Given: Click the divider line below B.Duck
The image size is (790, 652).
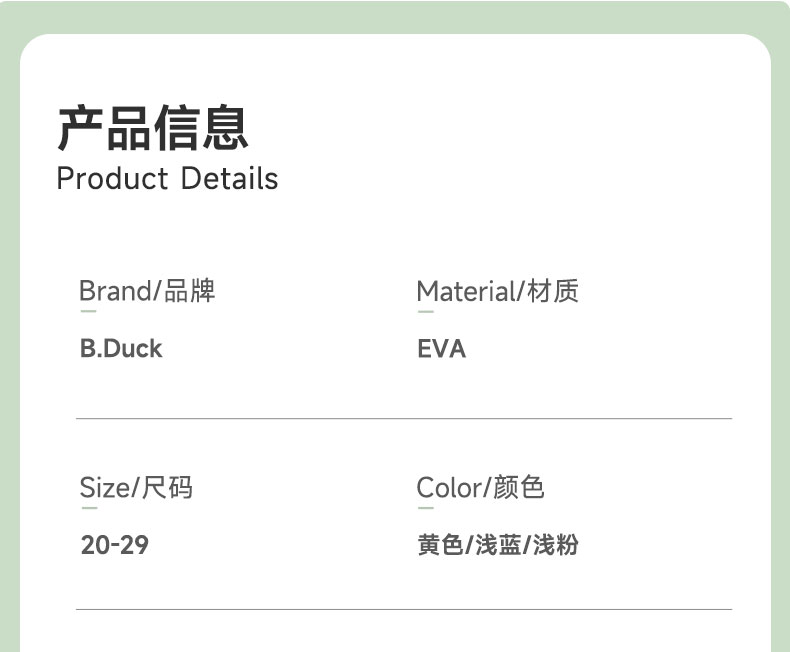Looking at the screenshot, I should [404, 418].
